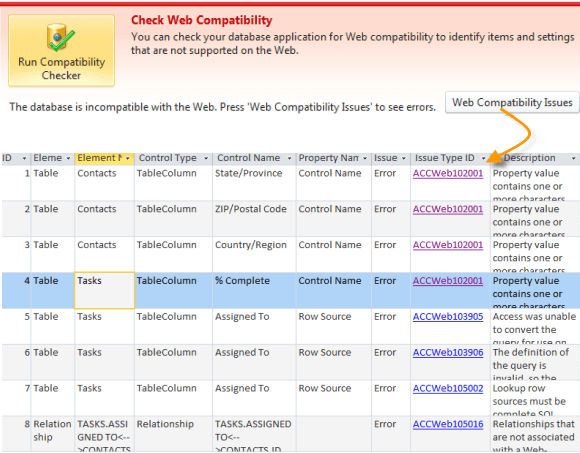Open Control Name column dropdown arrow
This screenshot has height=453, width=580.
[290, 158]
